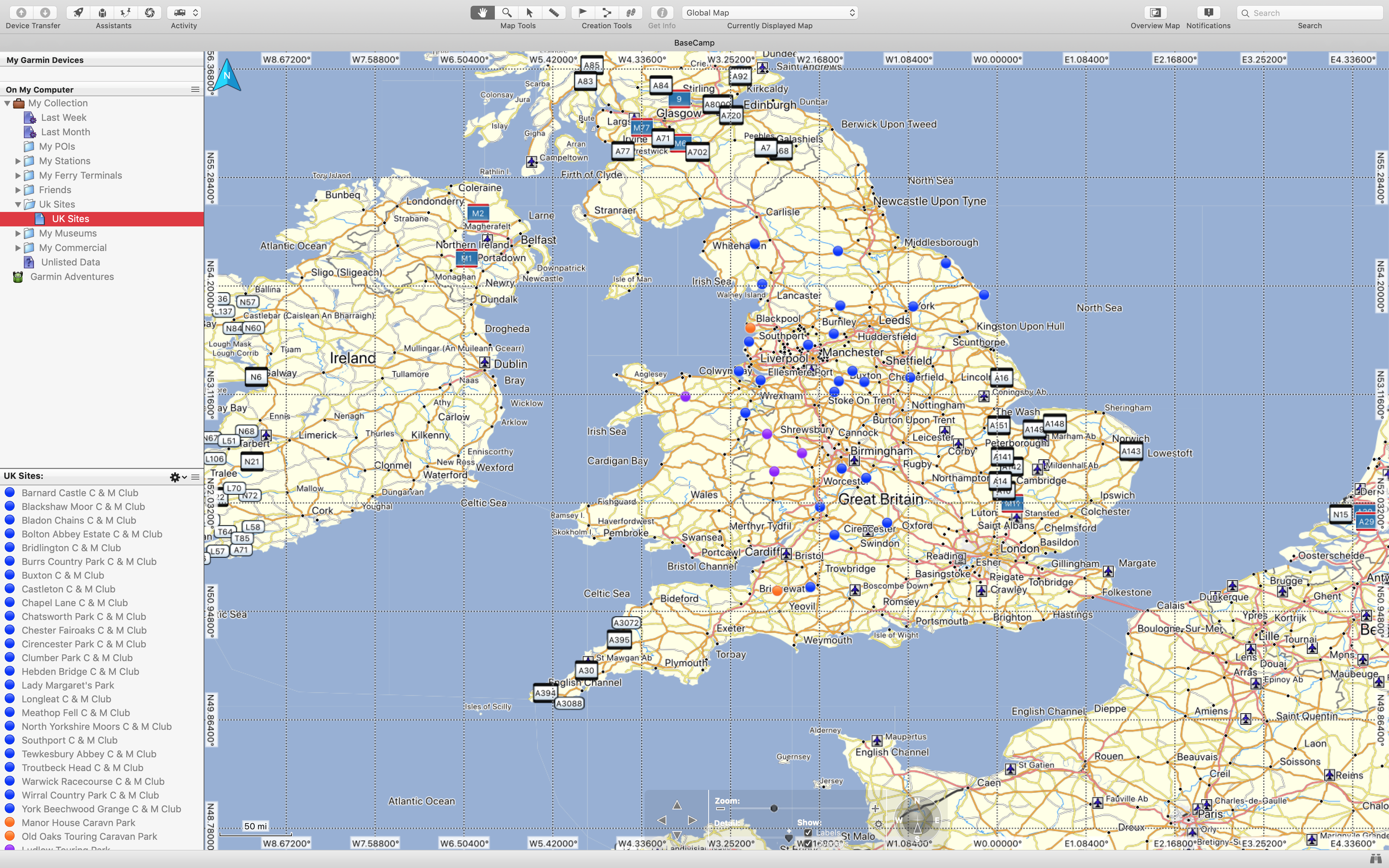Viewport: 1389px width, 868px height.
Task: Toggle the Overlays checkbox in map controls
Action: point(808,843)
